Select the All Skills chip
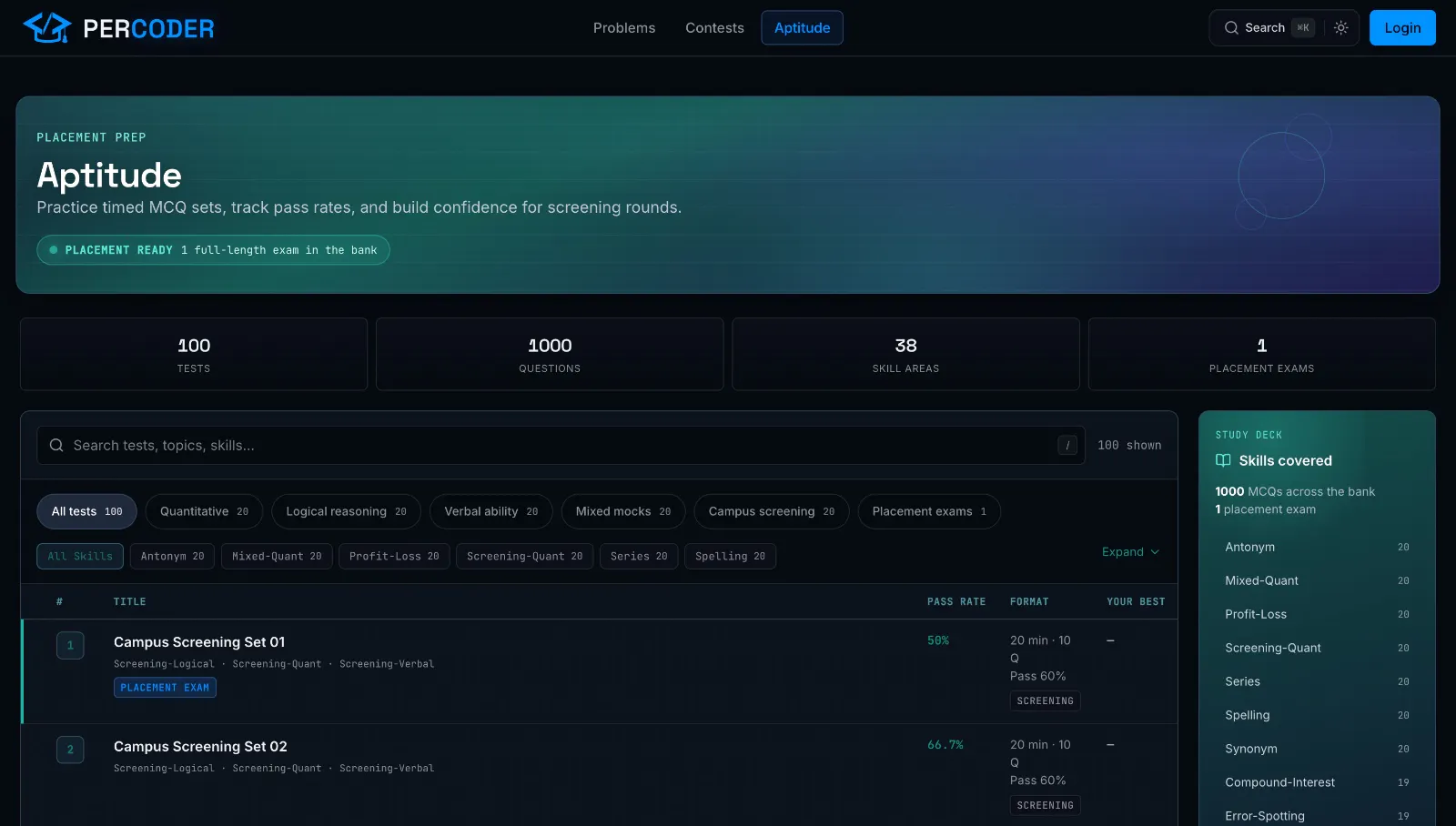This screenshot has width=1456, height=826. [80, 557]
